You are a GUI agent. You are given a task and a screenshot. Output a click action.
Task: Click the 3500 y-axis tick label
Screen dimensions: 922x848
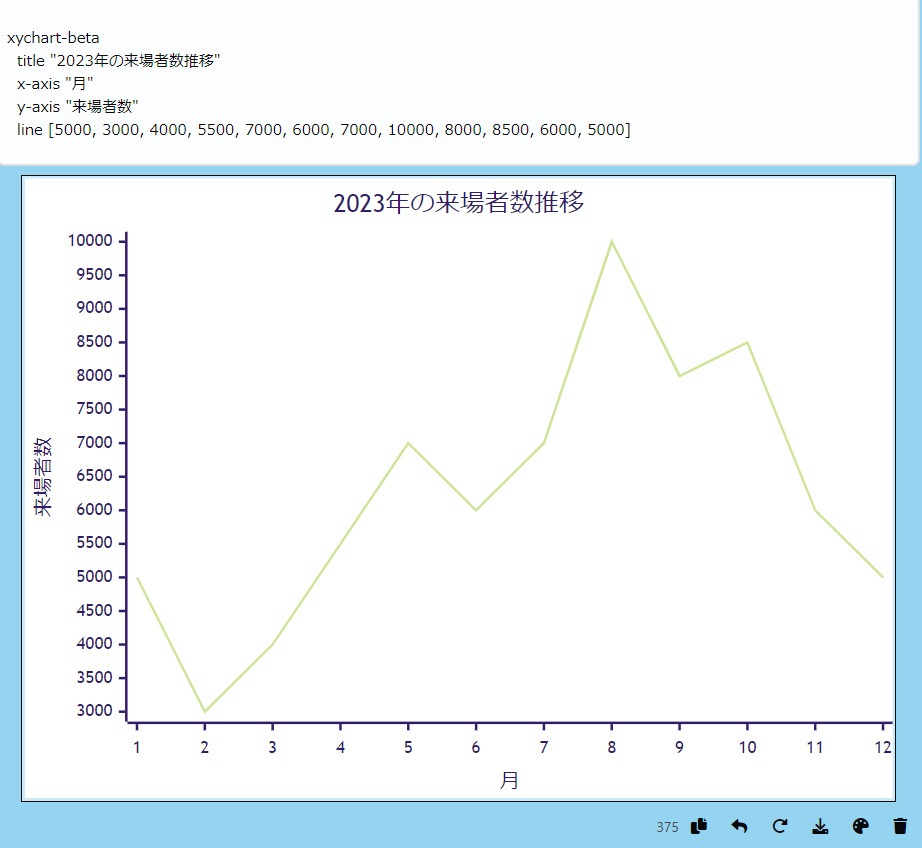pyautogui.click(x=94, y=677)
